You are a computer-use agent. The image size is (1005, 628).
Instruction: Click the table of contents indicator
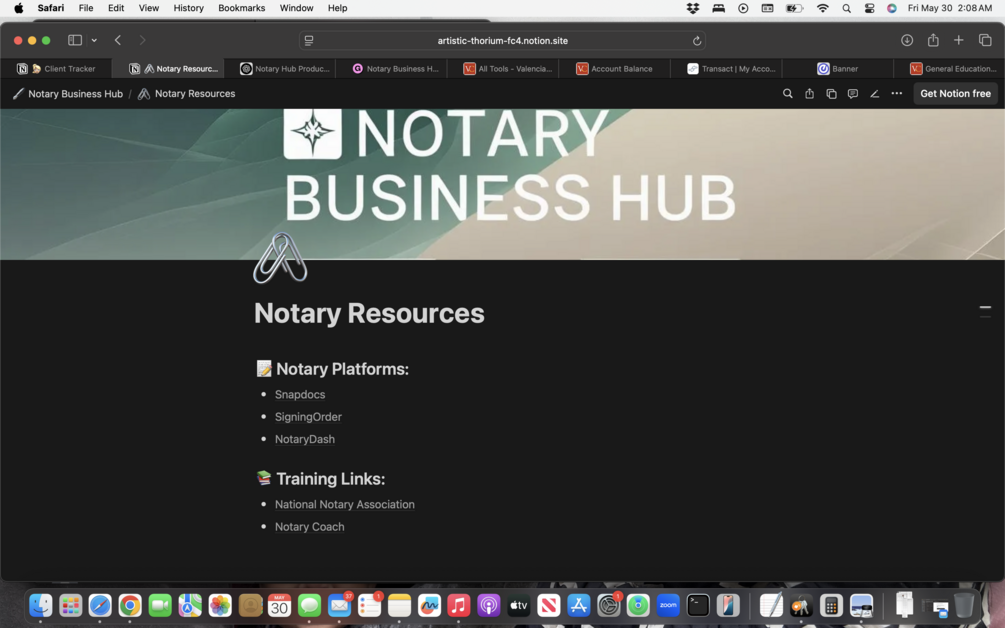(985, 311)
